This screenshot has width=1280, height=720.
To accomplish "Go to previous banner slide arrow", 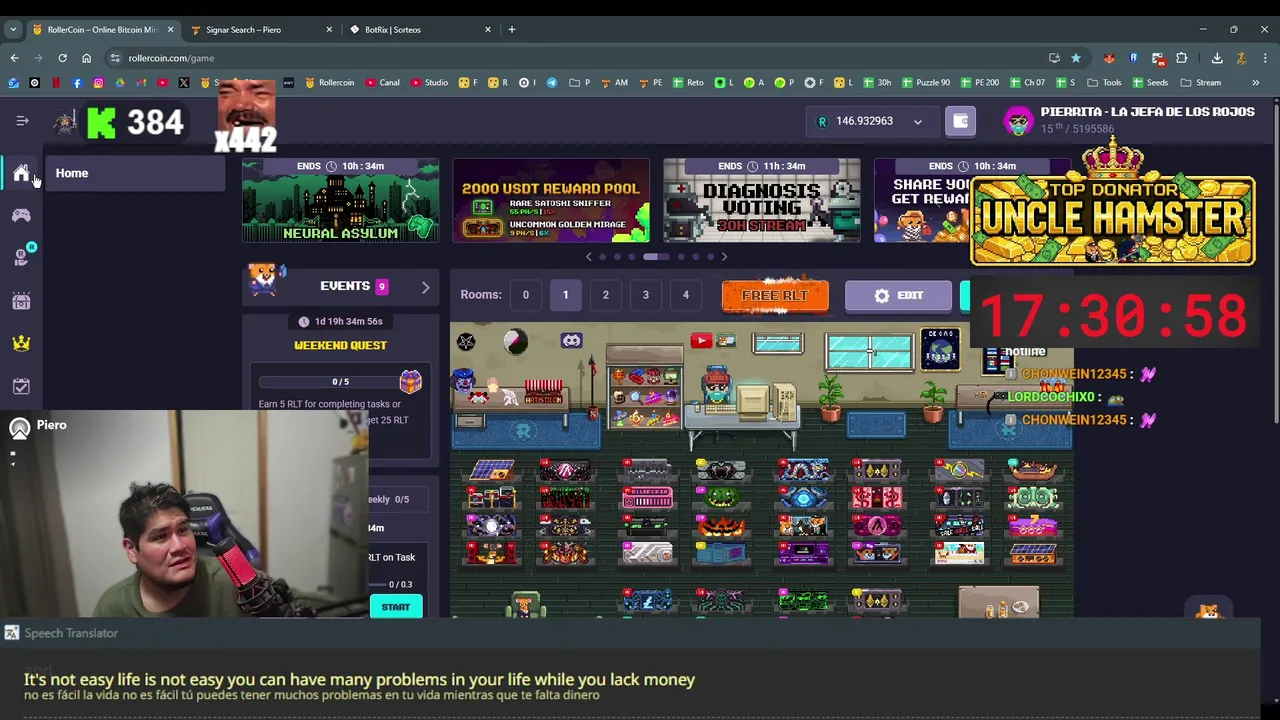I will [588, 257].
